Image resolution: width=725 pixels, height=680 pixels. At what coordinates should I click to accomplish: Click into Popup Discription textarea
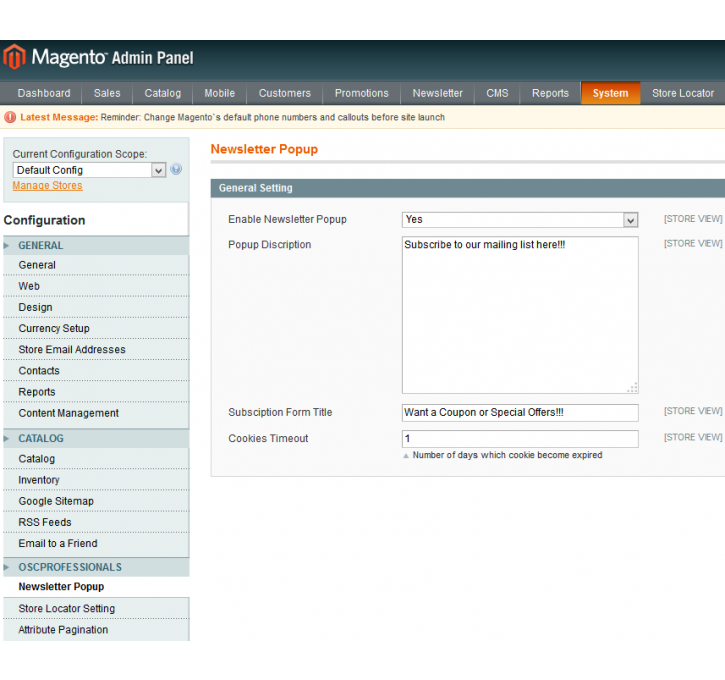[x=520, y=315]
